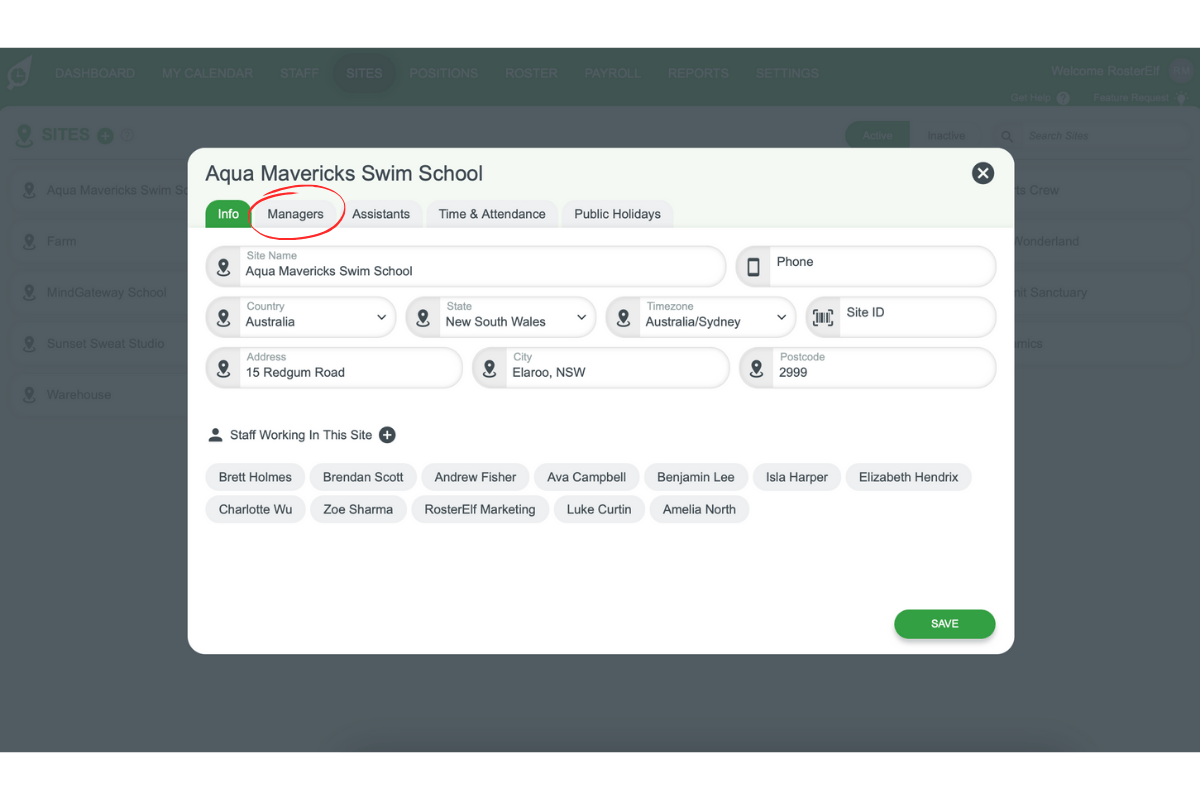Click the location pin icon in Site Name field
The image size is (1200, 800).
(222, 266)
